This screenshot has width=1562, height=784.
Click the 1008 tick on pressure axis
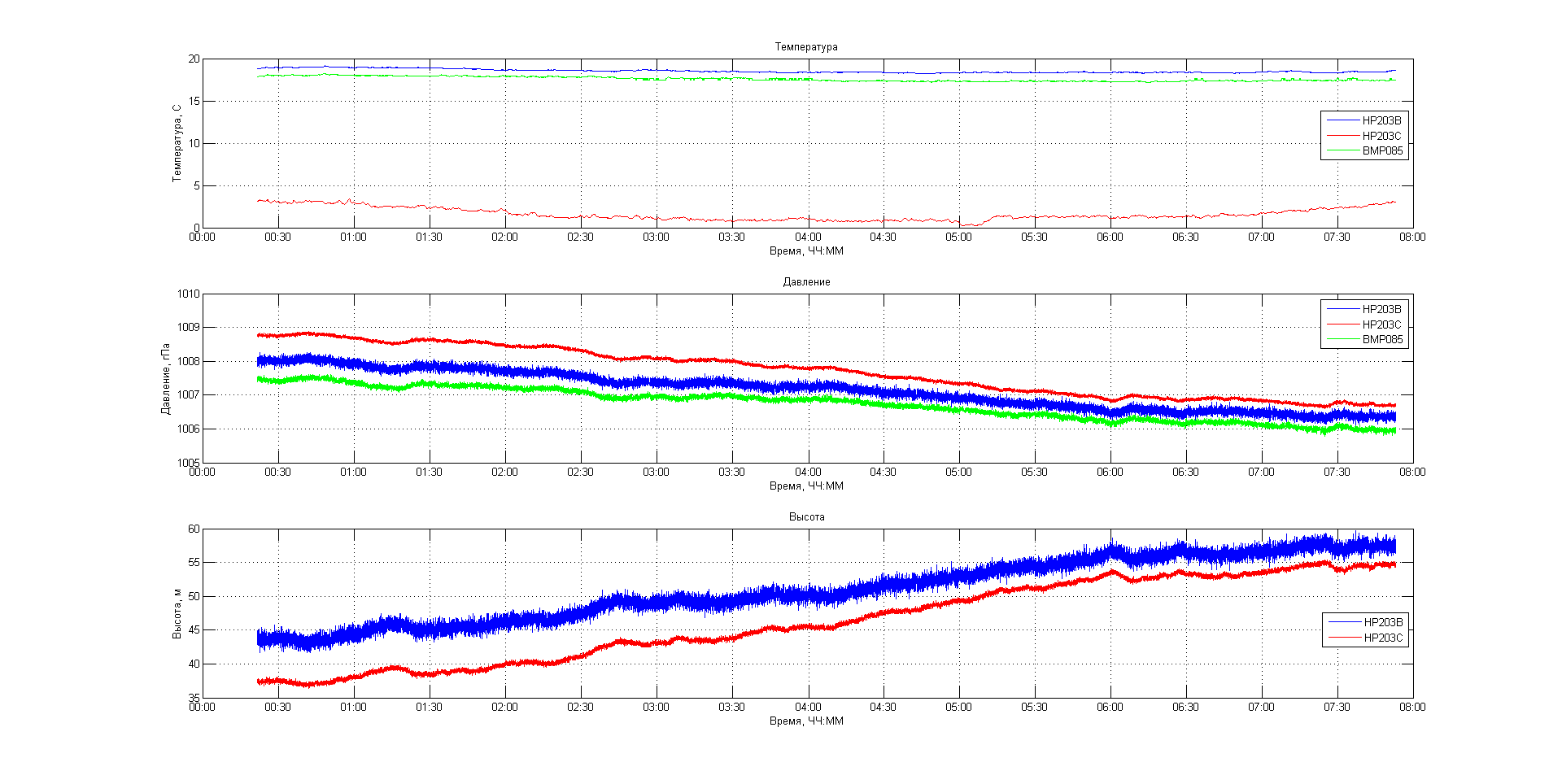pos(189,362)
